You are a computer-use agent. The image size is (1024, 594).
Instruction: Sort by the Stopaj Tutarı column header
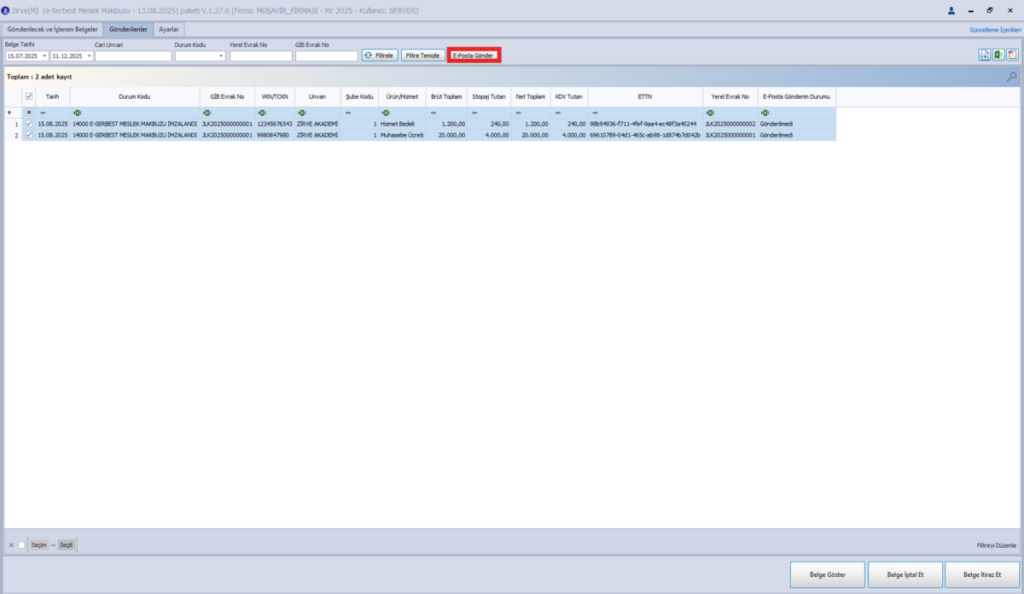[x=488, y=97]
